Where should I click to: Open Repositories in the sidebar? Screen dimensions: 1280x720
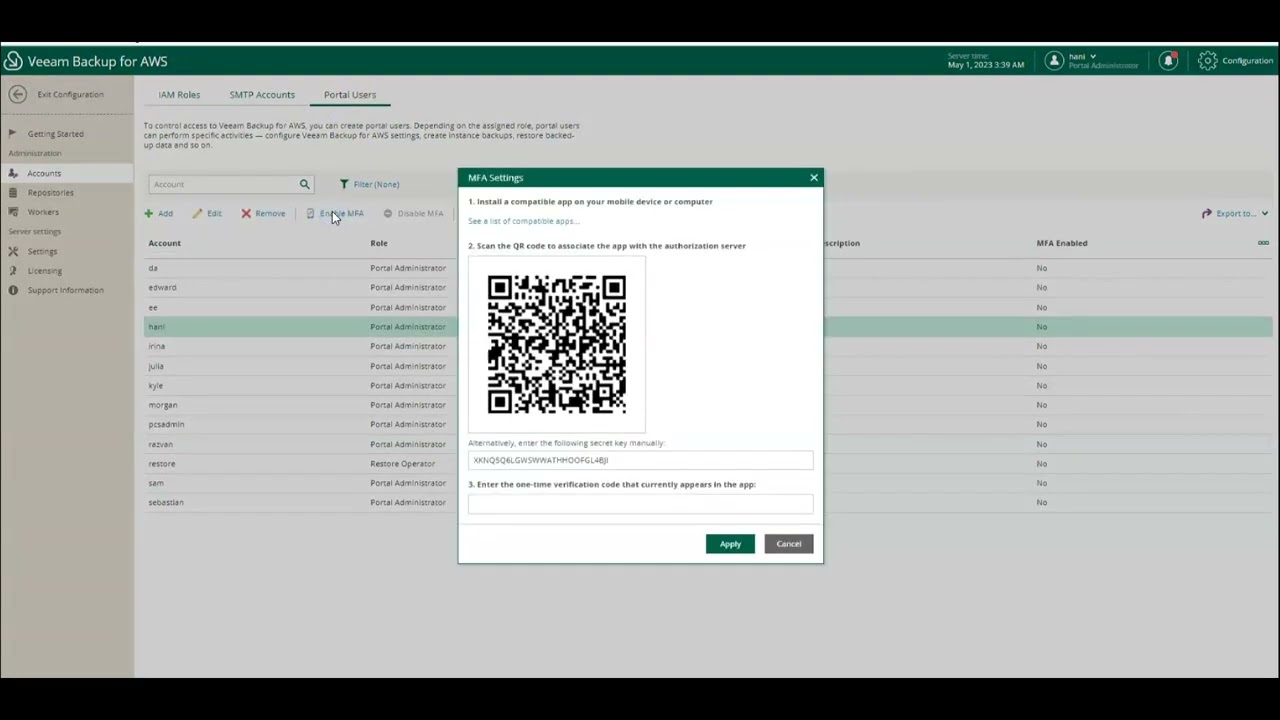coord(51,193)
